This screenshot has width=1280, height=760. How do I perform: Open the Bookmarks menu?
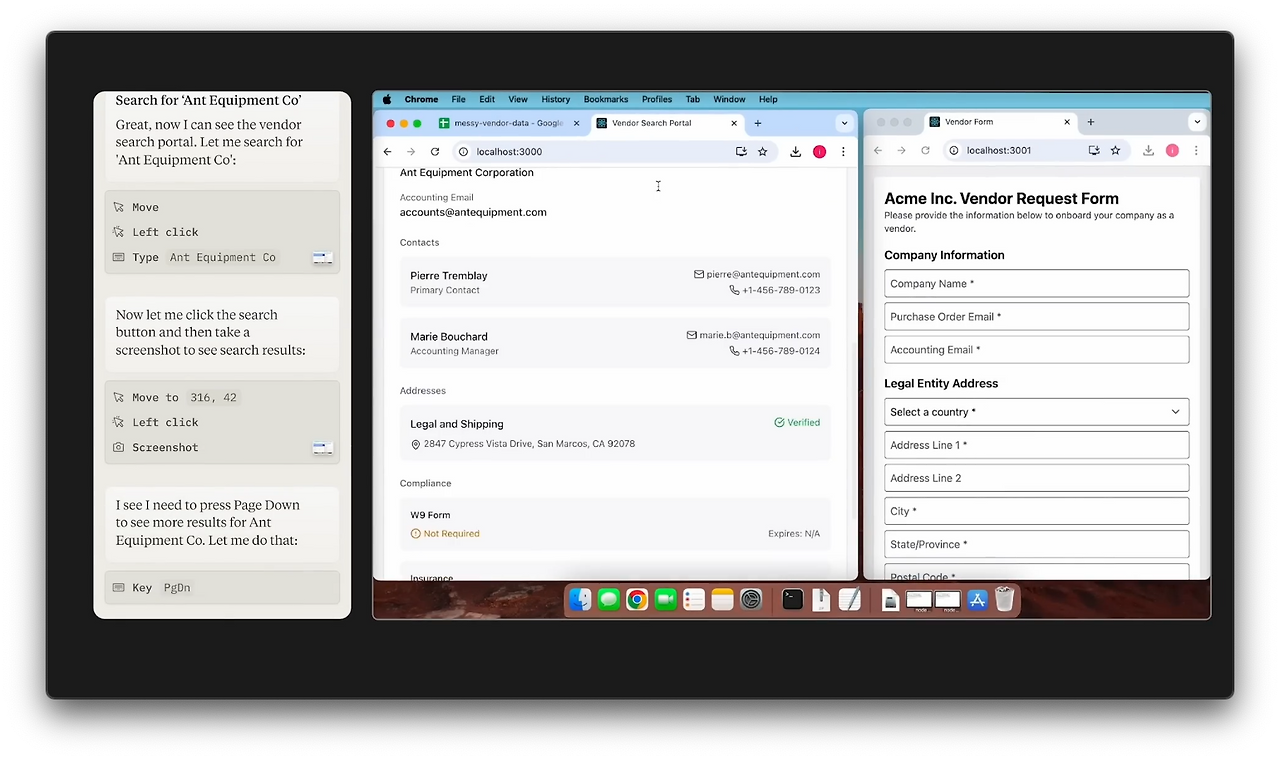(x=606, y=100)
